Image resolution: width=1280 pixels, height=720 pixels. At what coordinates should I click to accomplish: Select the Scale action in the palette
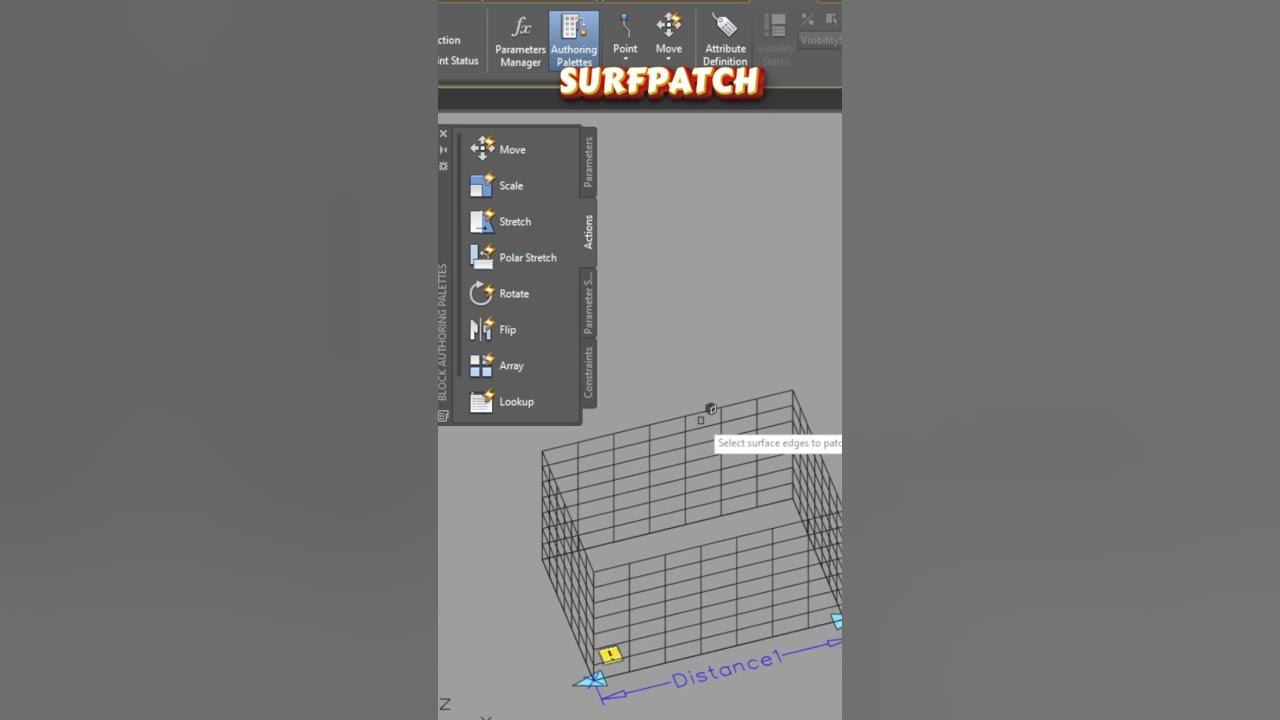[x=498, y=185]
